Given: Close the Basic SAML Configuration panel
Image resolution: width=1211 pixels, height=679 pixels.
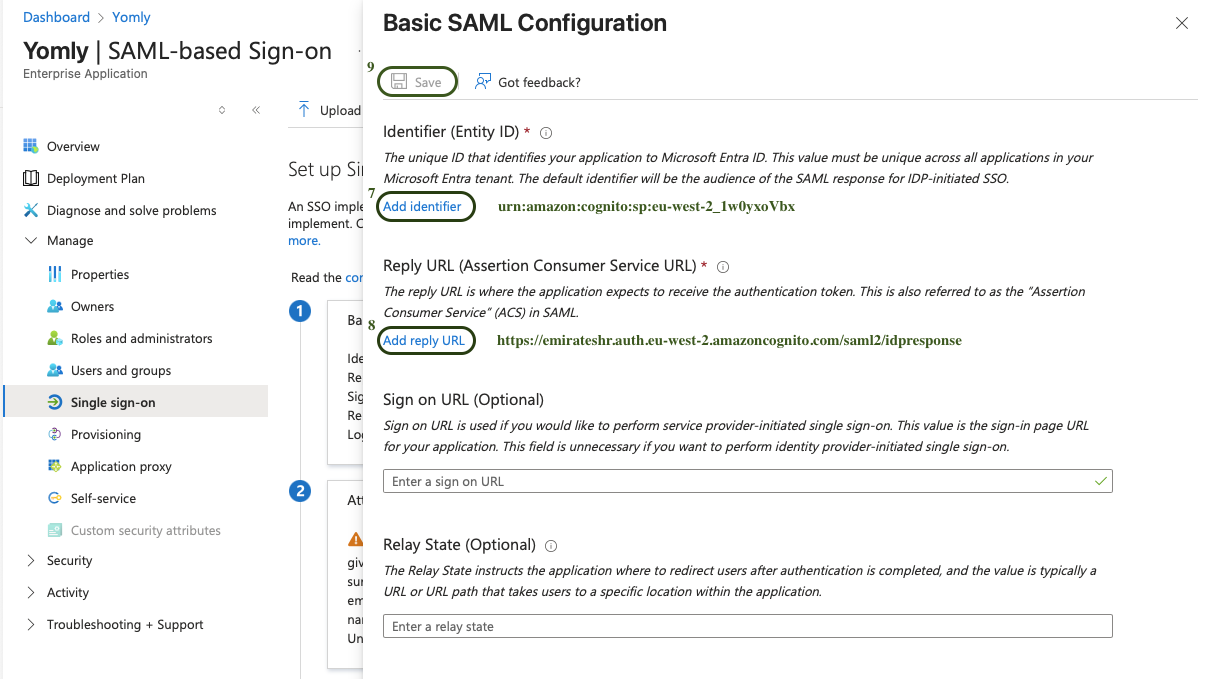Looking at the screenshot, I should click(1182, 23).
